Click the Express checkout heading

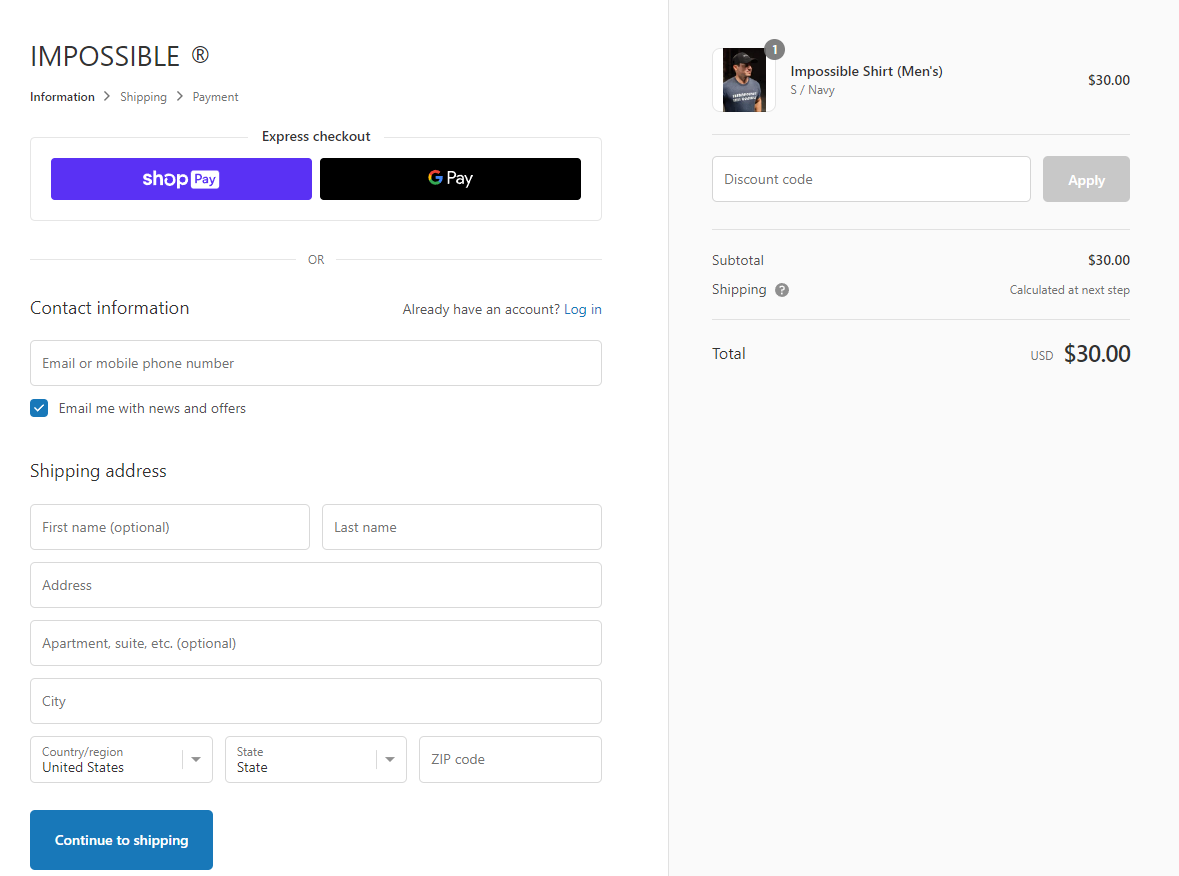click(316, 136)
